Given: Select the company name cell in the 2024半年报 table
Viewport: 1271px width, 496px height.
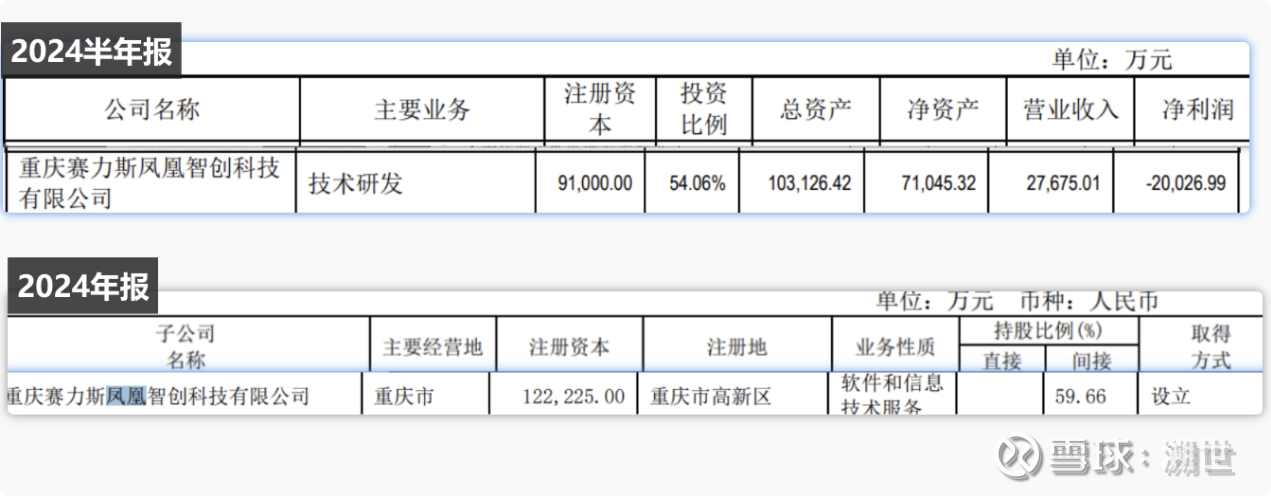Looking at the screenshot, I should tap(150, 183).
